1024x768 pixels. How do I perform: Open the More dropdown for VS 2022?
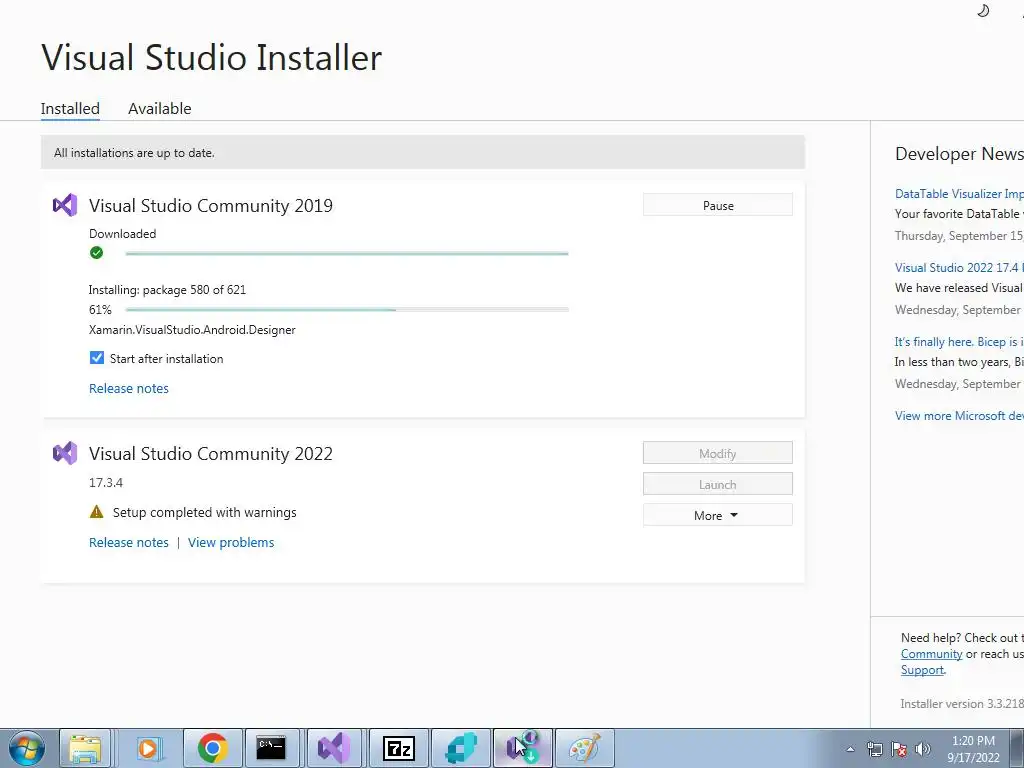[x=718, y=515]
